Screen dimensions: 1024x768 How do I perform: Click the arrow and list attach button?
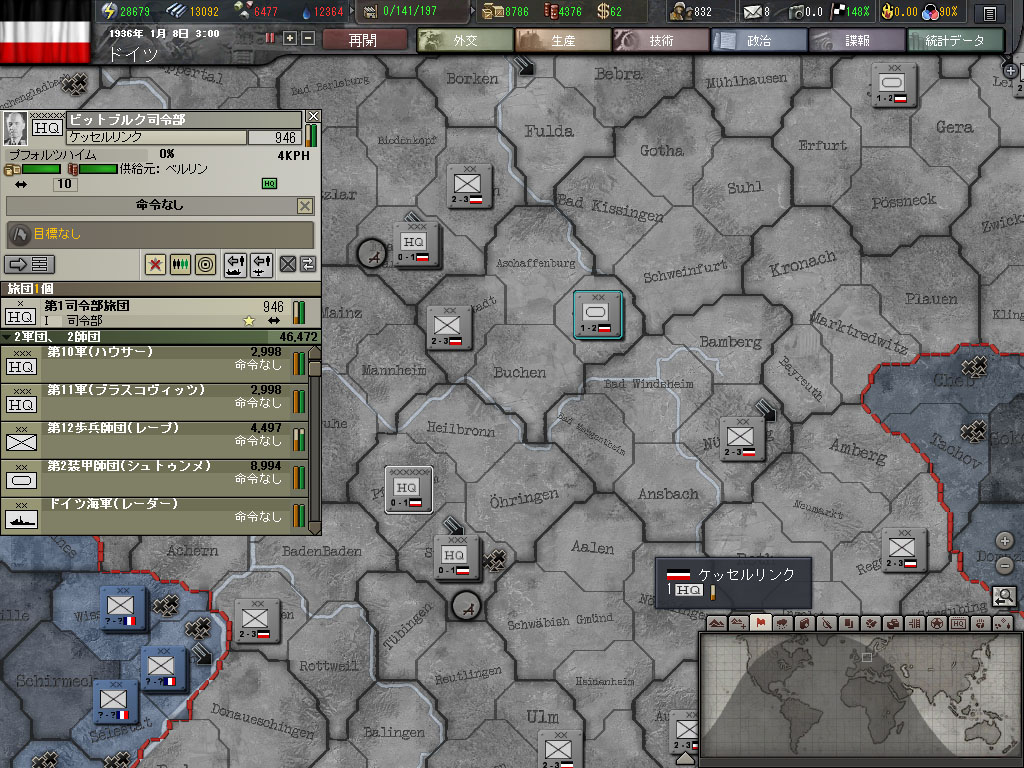click(29, 264)
